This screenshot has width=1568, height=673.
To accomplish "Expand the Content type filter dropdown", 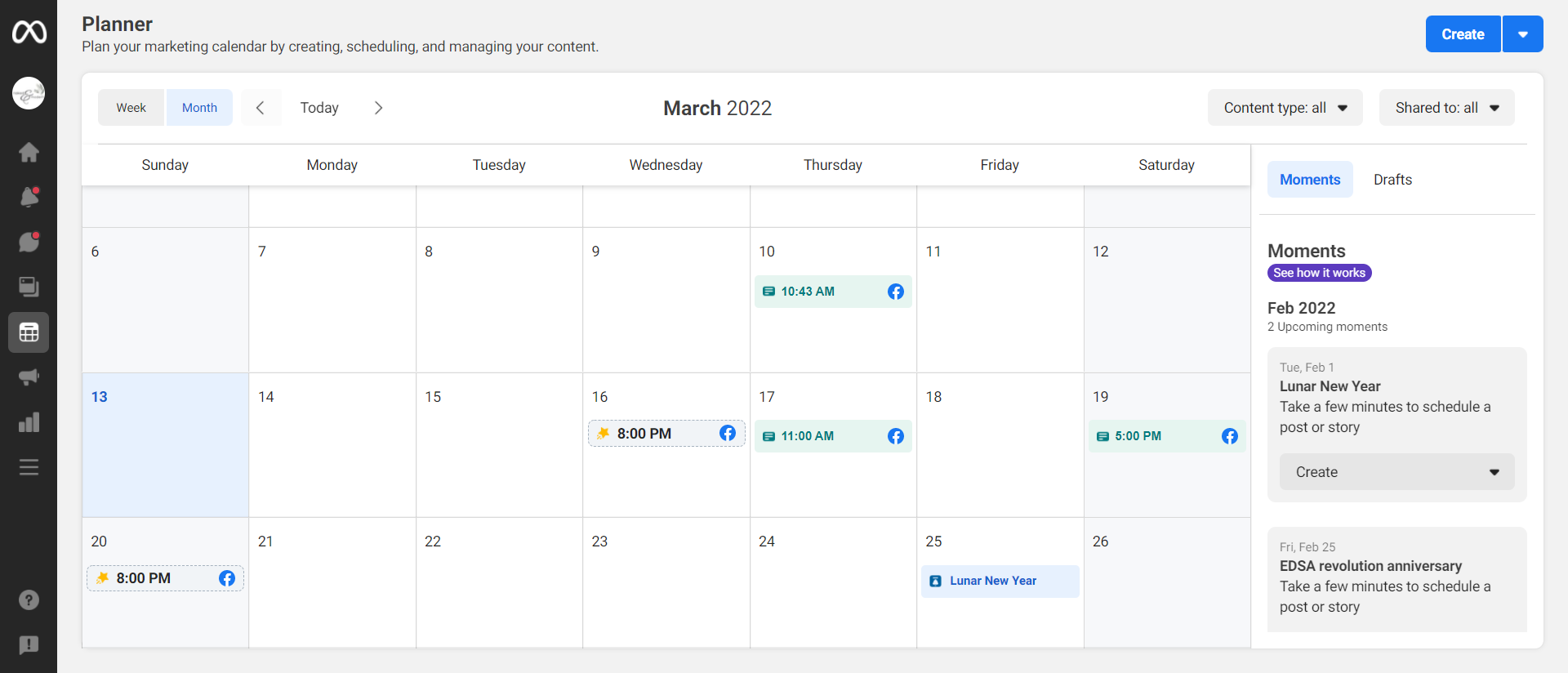I will [1285, 108].
